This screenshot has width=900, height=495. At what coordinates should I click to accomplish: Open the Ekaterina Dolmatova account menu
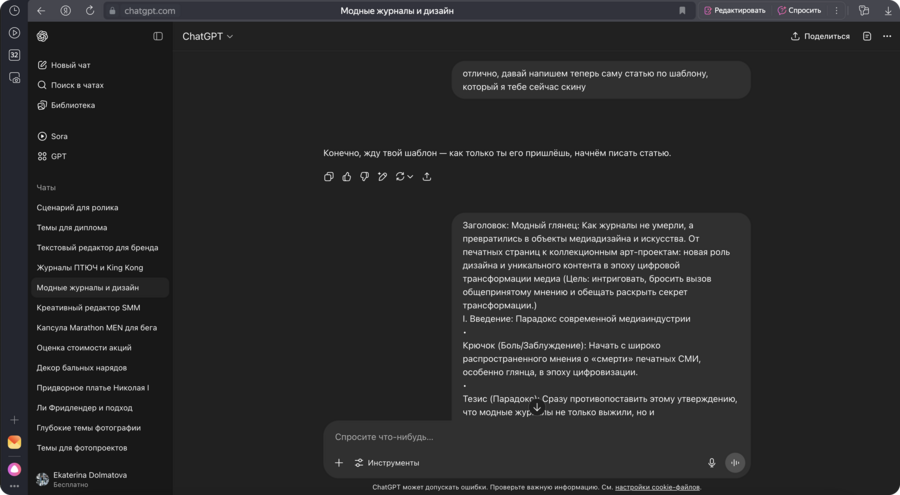100,479
